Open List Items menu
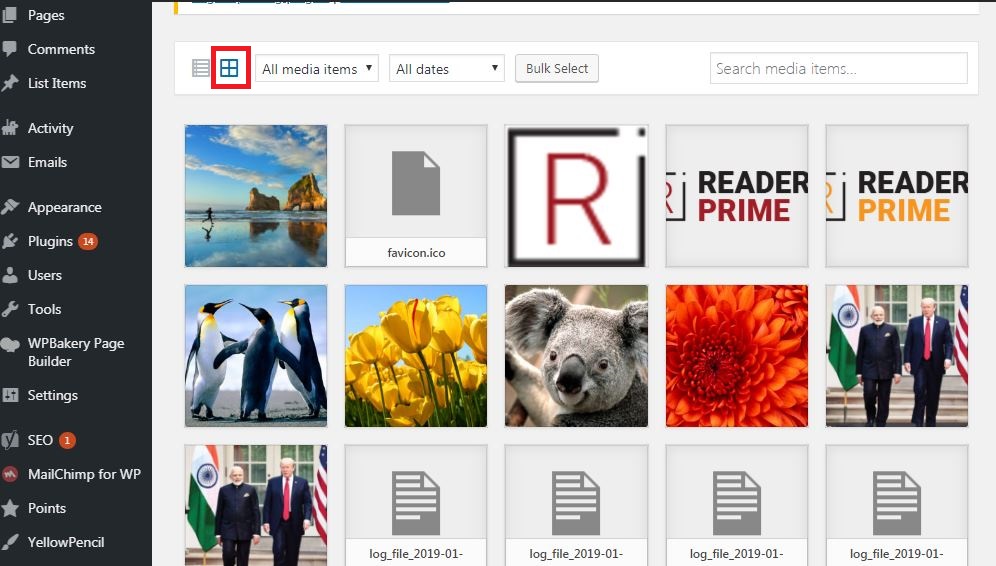Image resolution: width=996 pixels, height=566 pixels. coord(57,83)
